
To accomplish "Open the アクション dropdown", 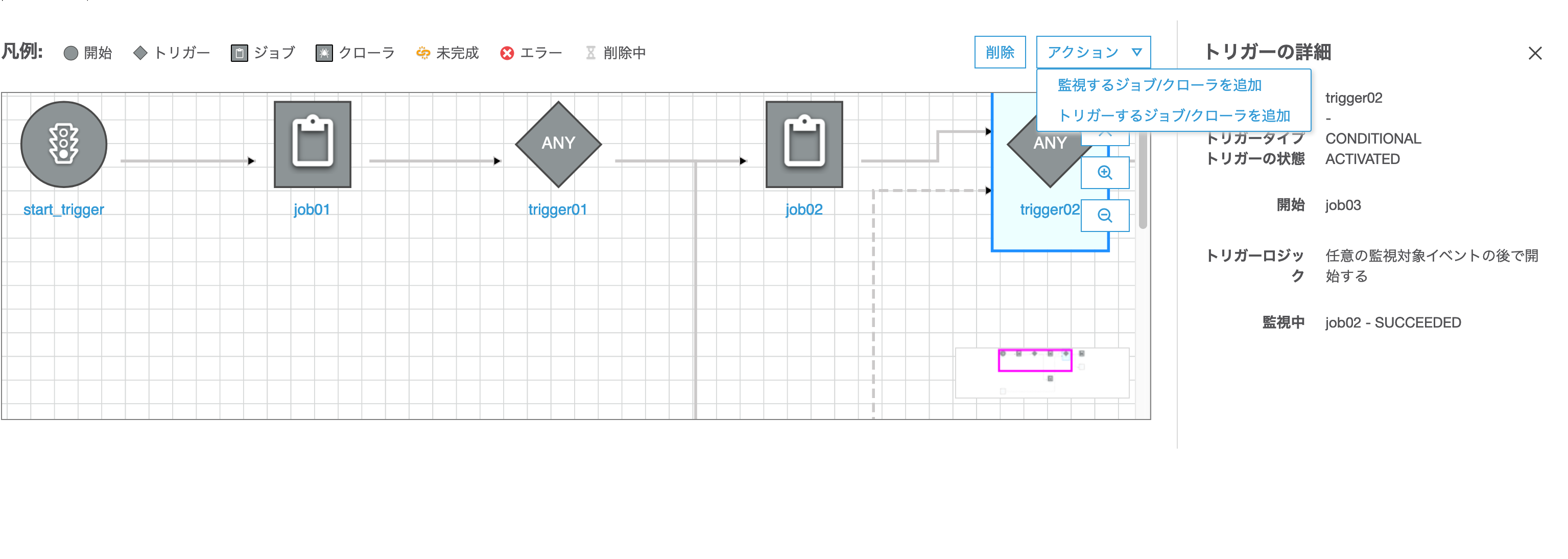I will tap(1093, 52).
